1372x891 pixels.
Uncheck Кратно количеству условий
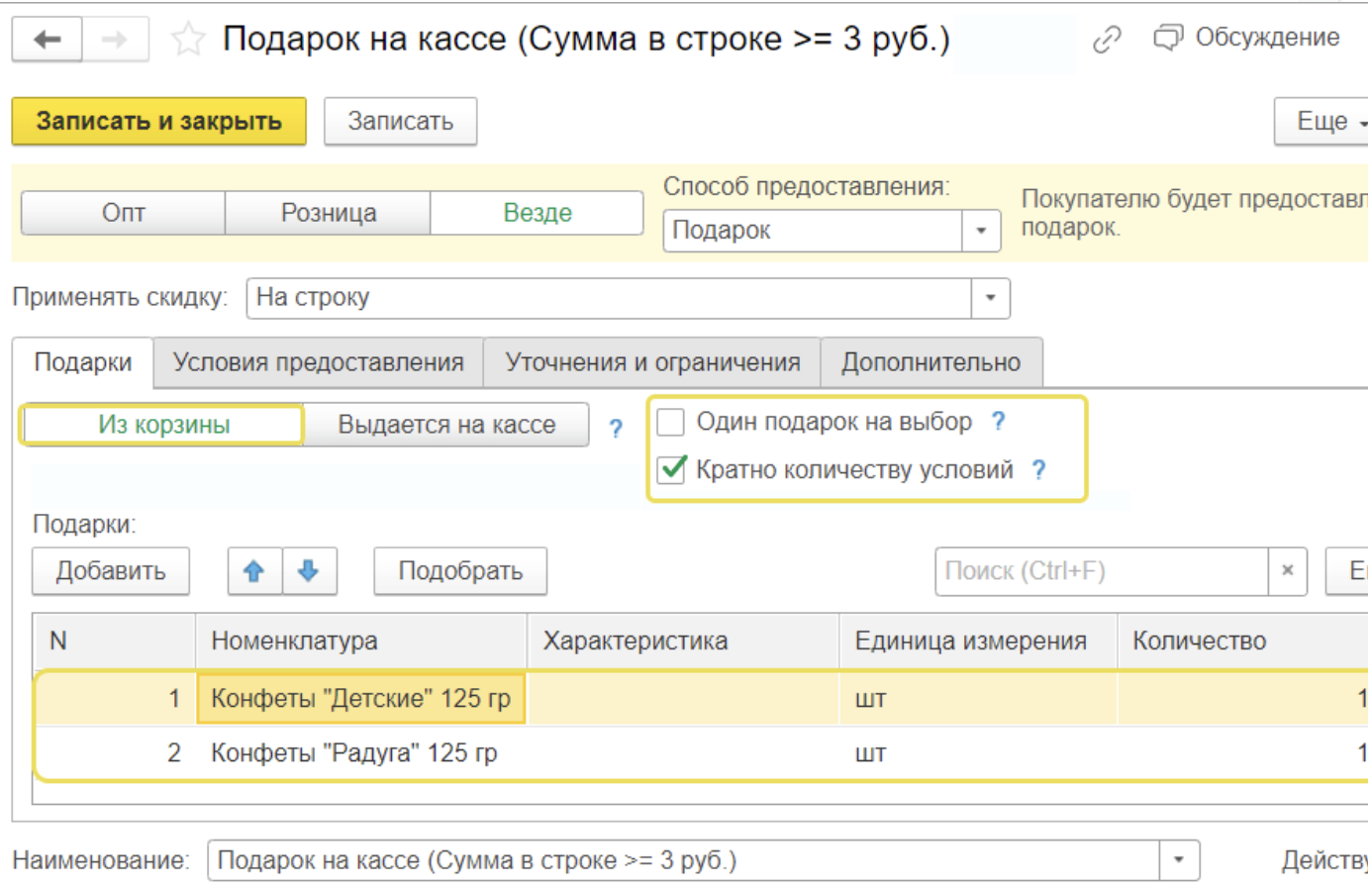pyautogui.click(x=672, y=469)
